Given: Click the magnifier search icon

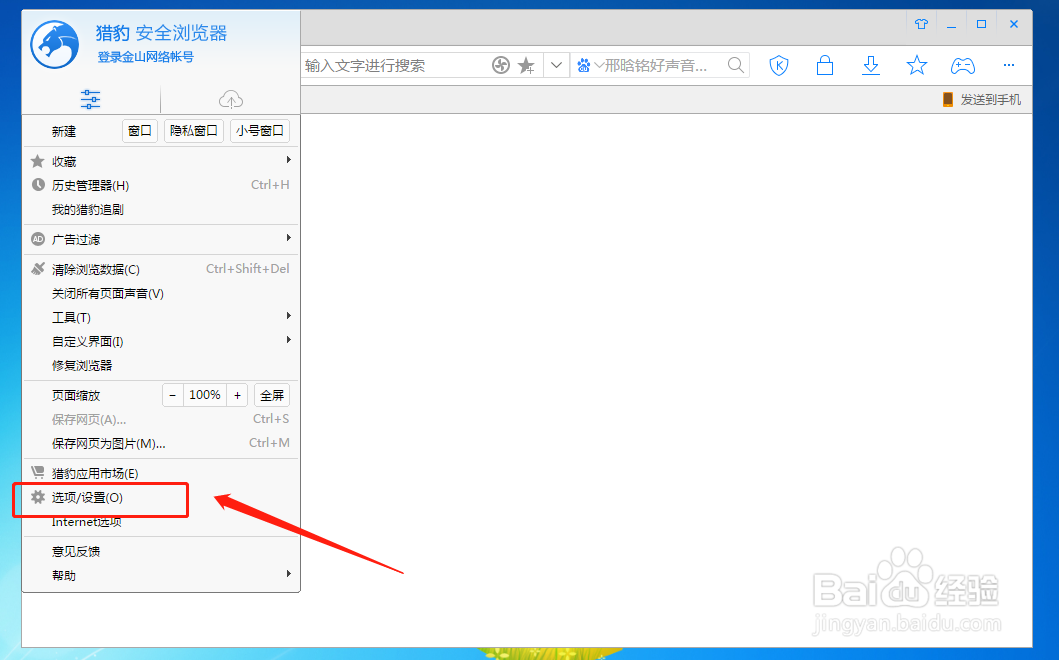Looking at the screenshot, I should coord(735,66).
